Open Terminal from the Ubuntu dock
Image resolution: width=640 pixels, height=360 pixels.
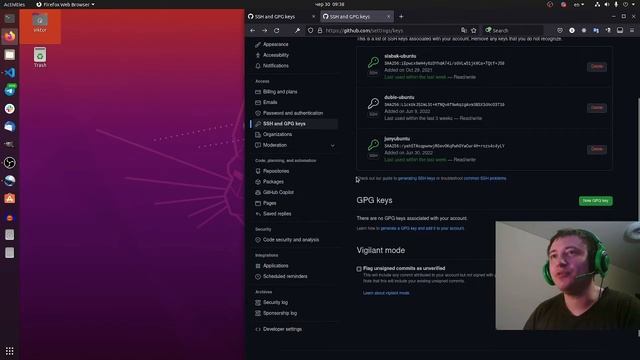click(9, 18)
